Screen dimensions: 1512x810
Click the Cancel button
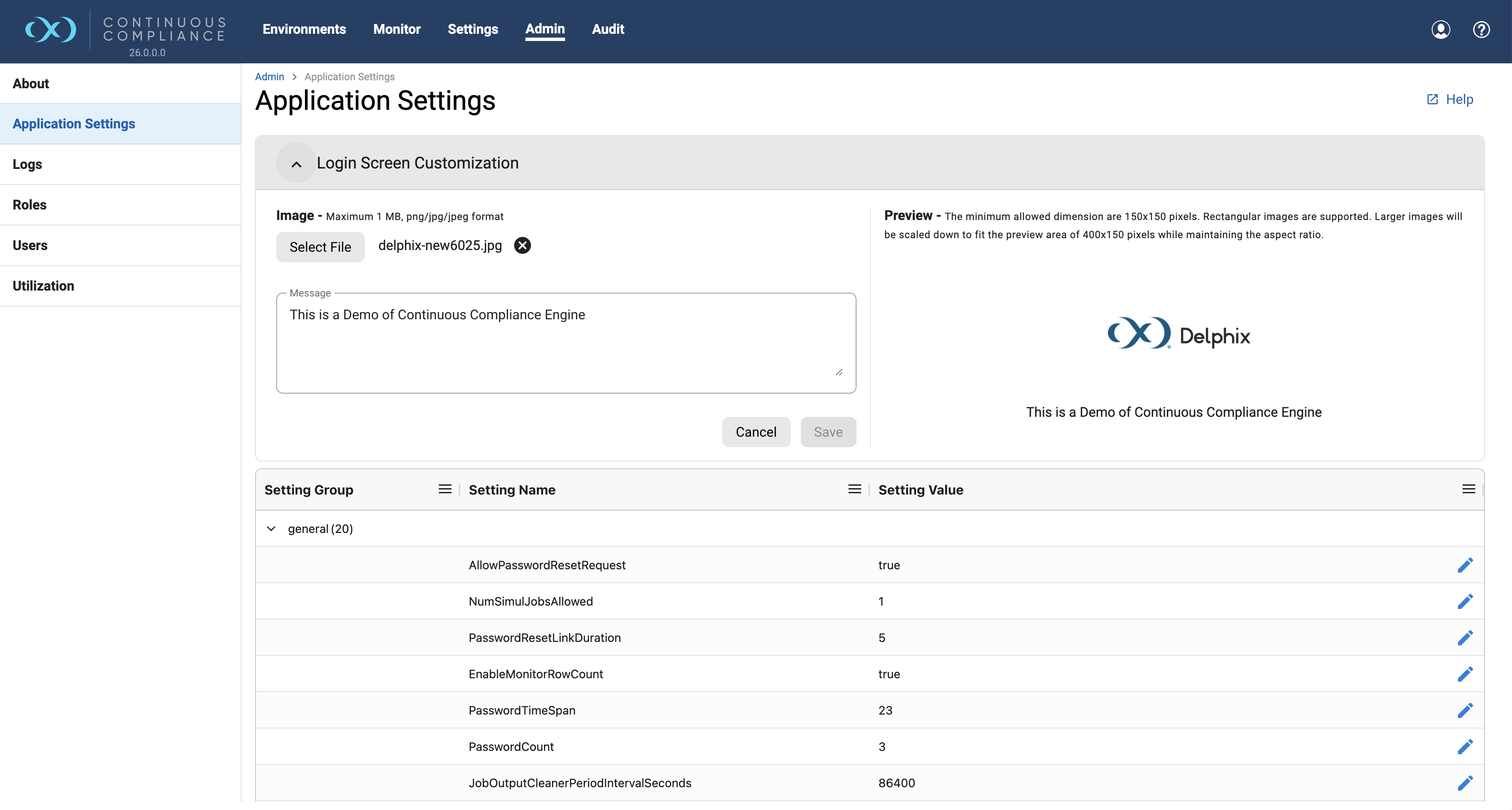(x=756, y=432)
